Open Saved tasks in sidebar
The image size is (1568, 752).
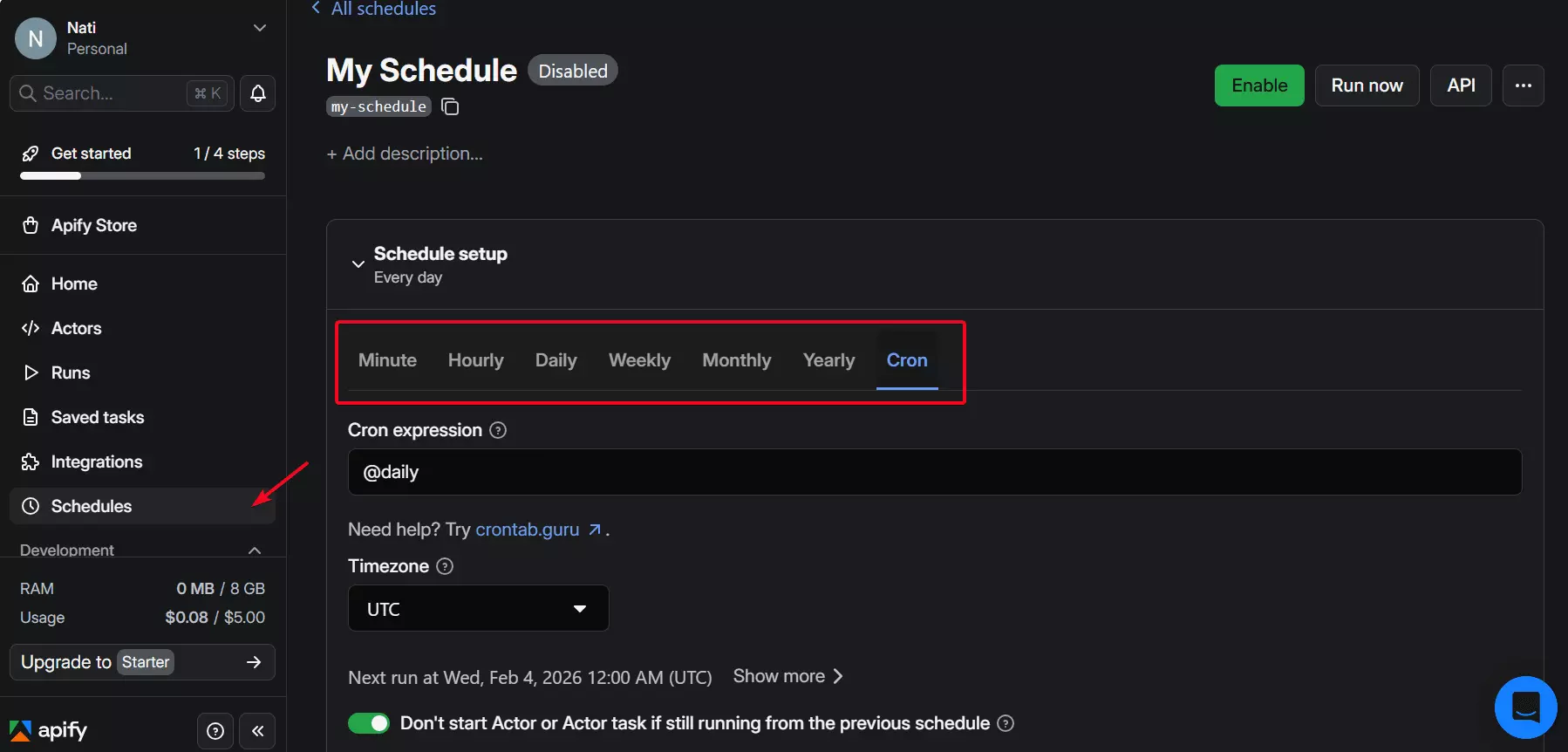point(142,417)
